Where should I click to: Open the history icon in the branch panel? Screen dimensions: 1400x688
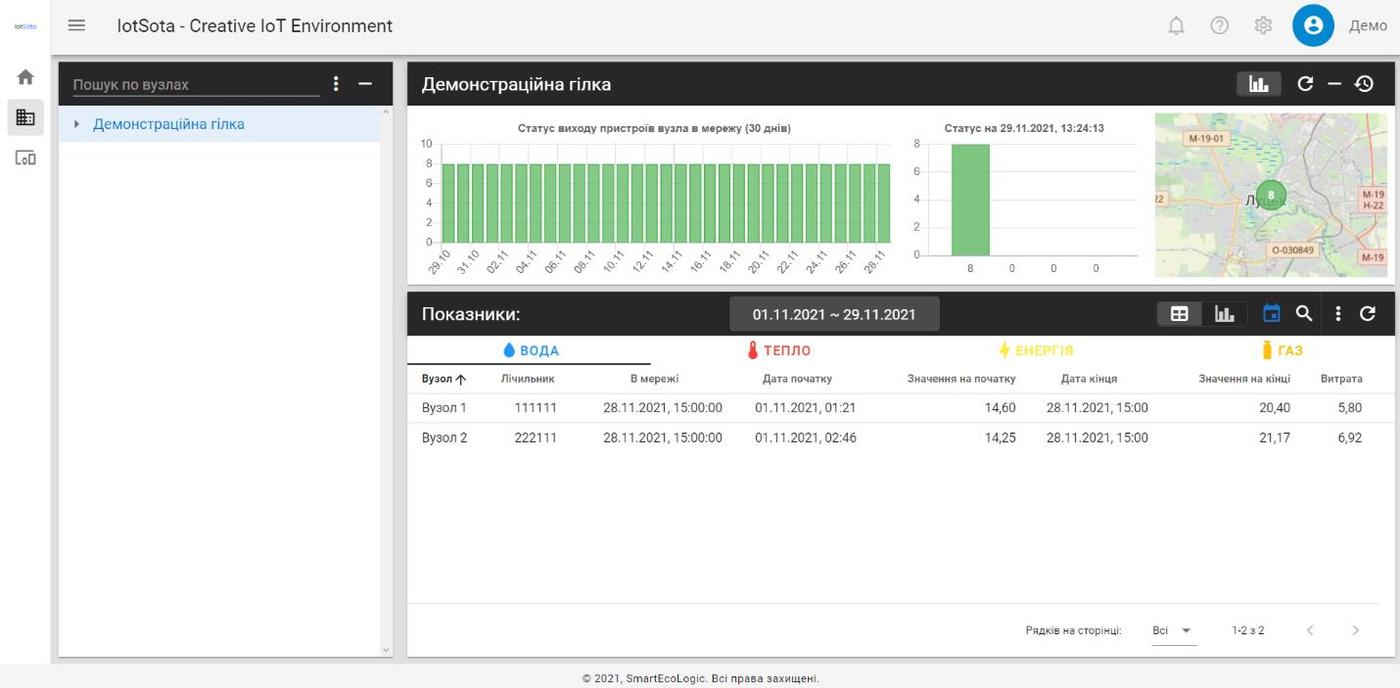[1364, 84]
